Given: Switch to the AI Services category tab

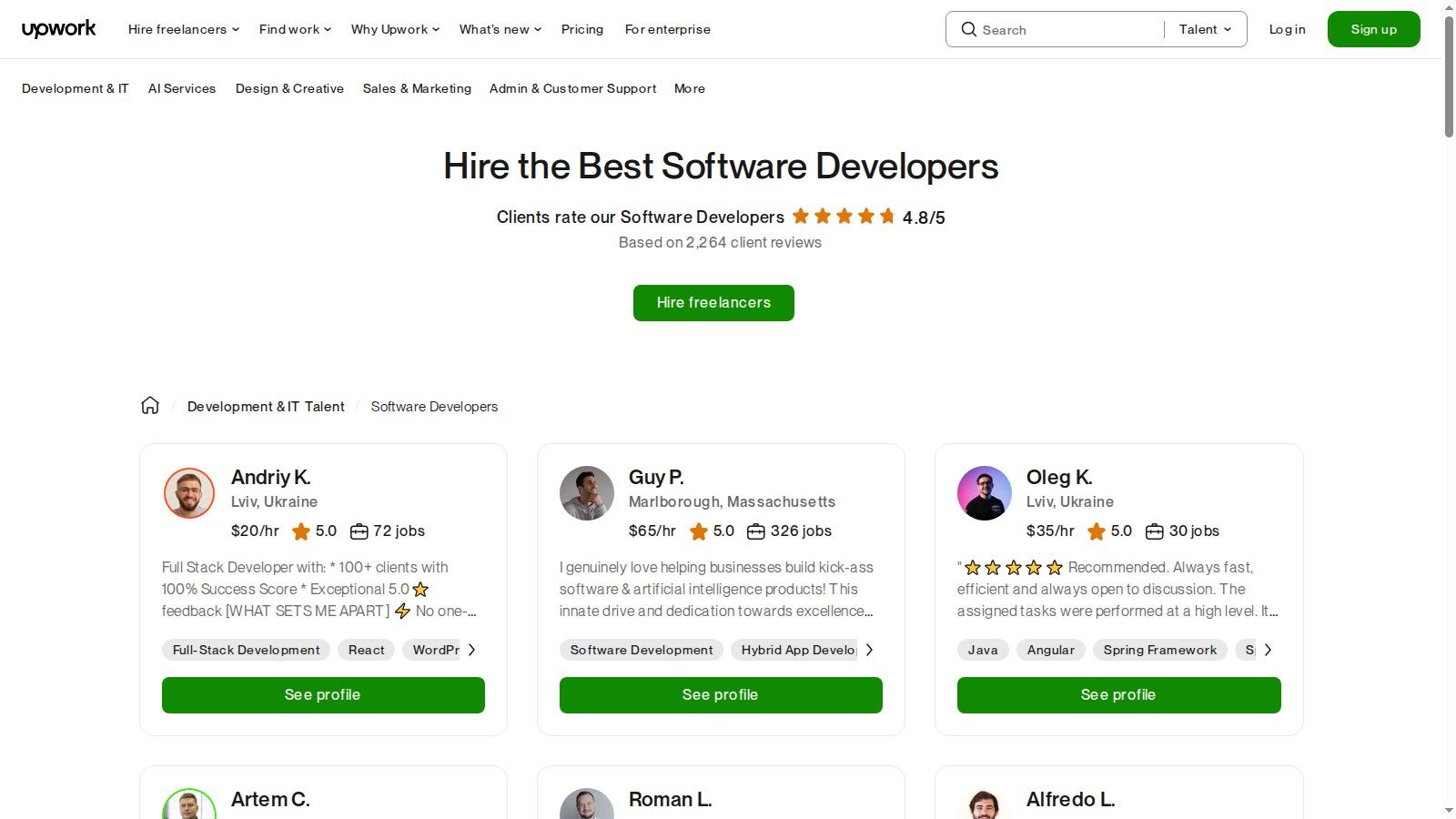Looking at the screenshot, I should click(181, 88).
